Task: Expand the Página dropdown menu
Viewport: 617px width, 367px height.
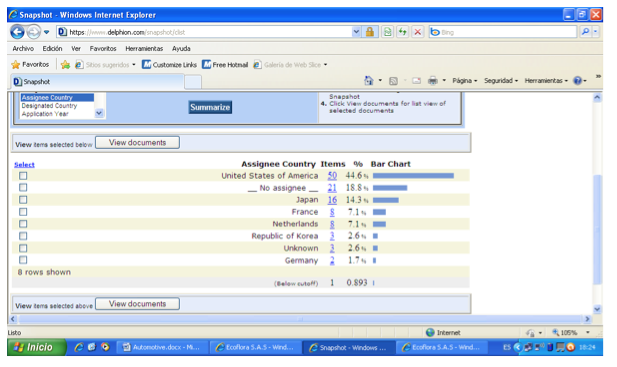Action: point(464,81)
